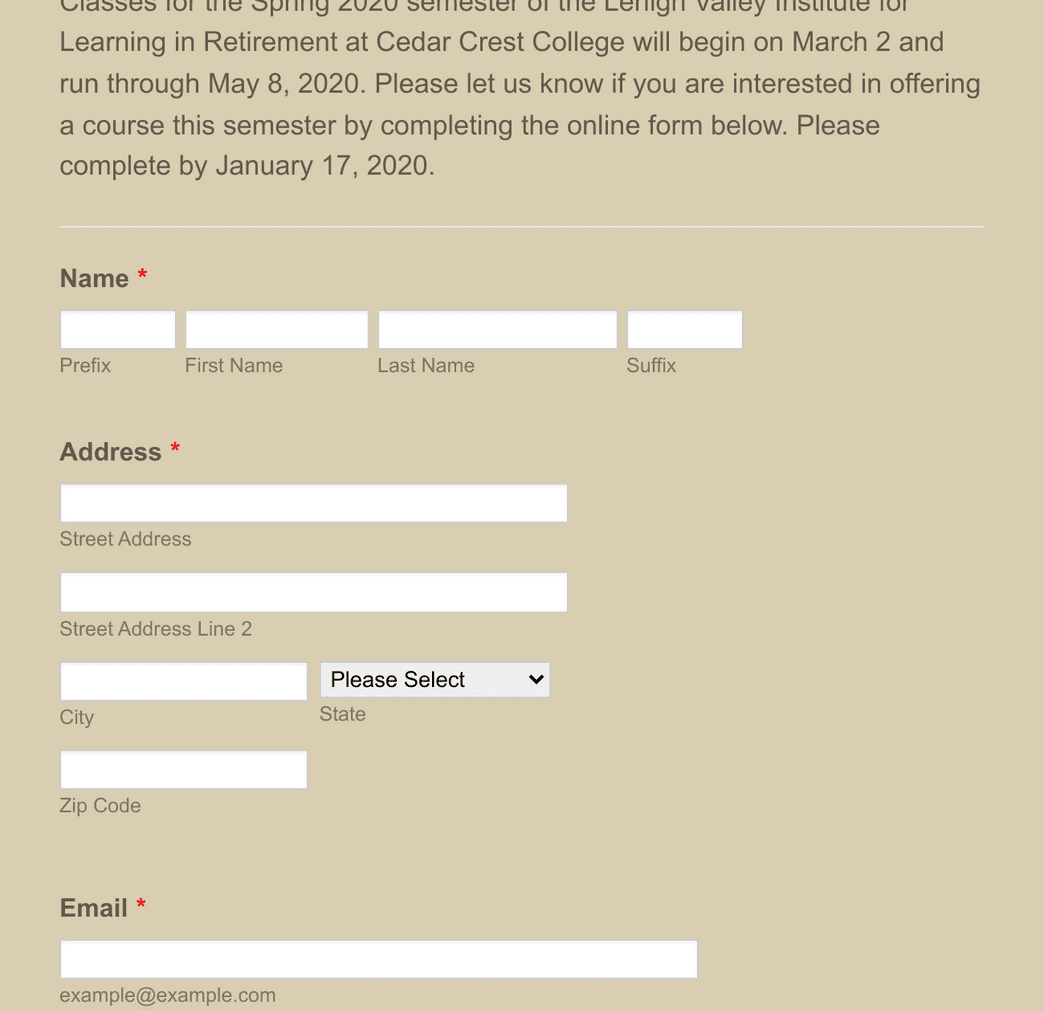Click the dropdown arrow on the State selector
This screenshot has width=1044, height=1011.
(536, 679)
